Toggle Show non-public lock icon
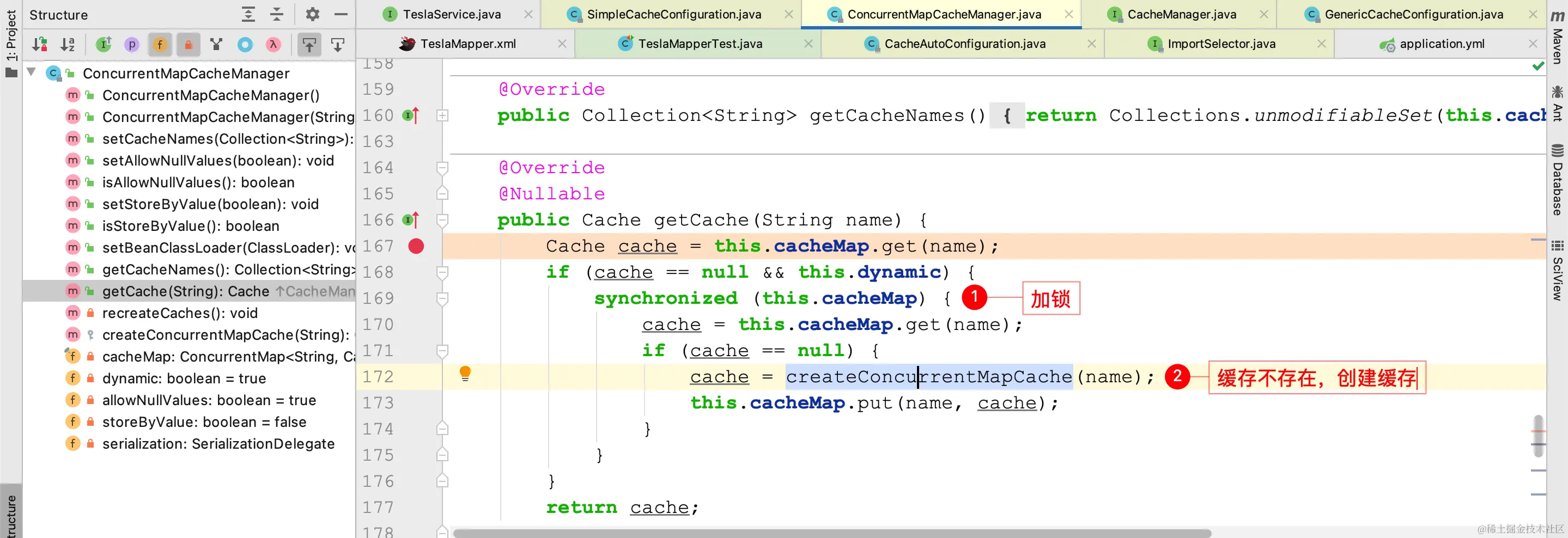Screen dimensions: 1568x538 (188, 45)
